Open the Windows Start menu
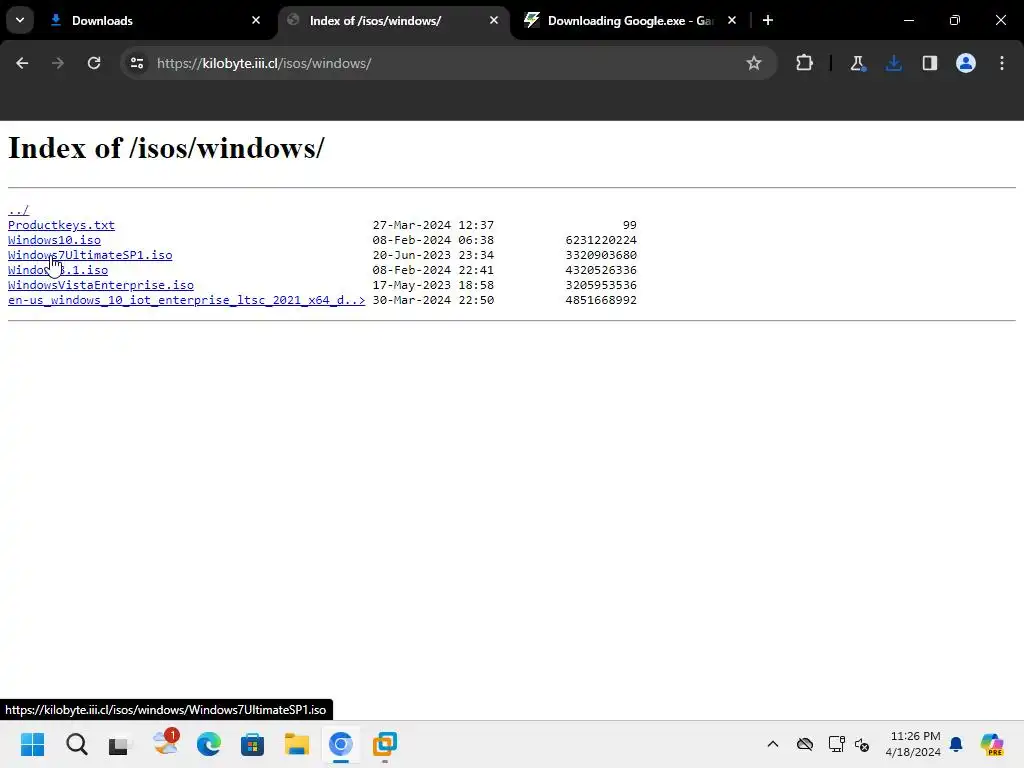The height and width of the screenshot is (768, 1024). point(33,744)
